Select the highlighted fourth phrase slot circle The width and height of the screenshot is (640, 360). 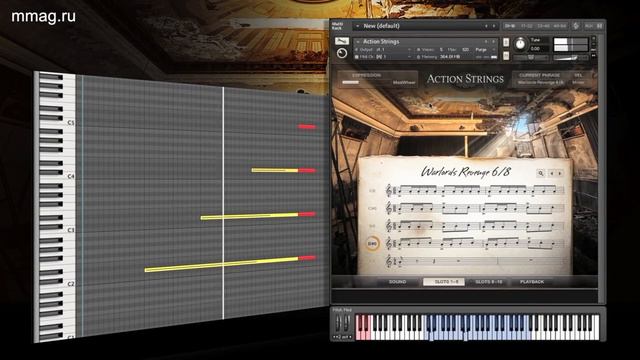(x=372, y=244)
